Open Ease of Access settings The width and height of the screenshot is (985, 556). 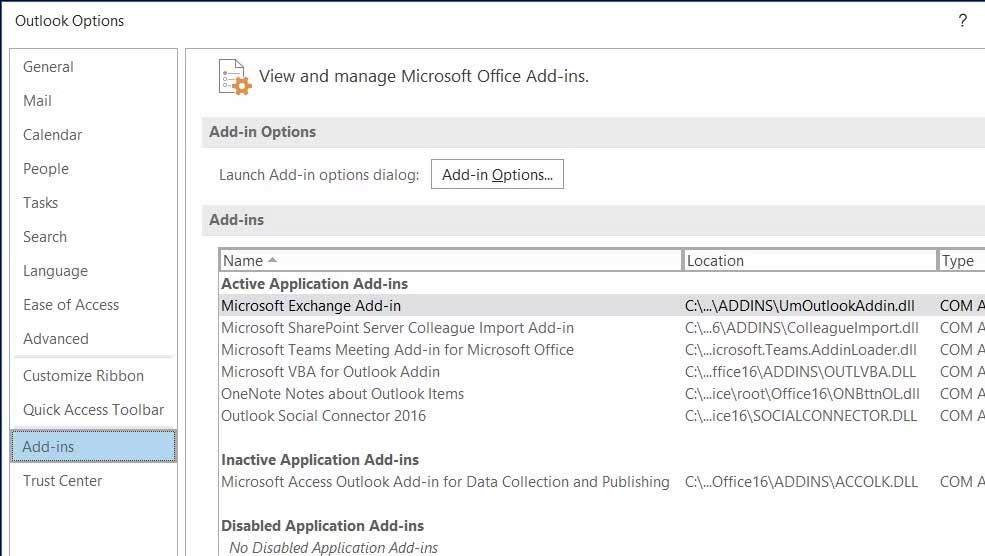click(71, 305)
